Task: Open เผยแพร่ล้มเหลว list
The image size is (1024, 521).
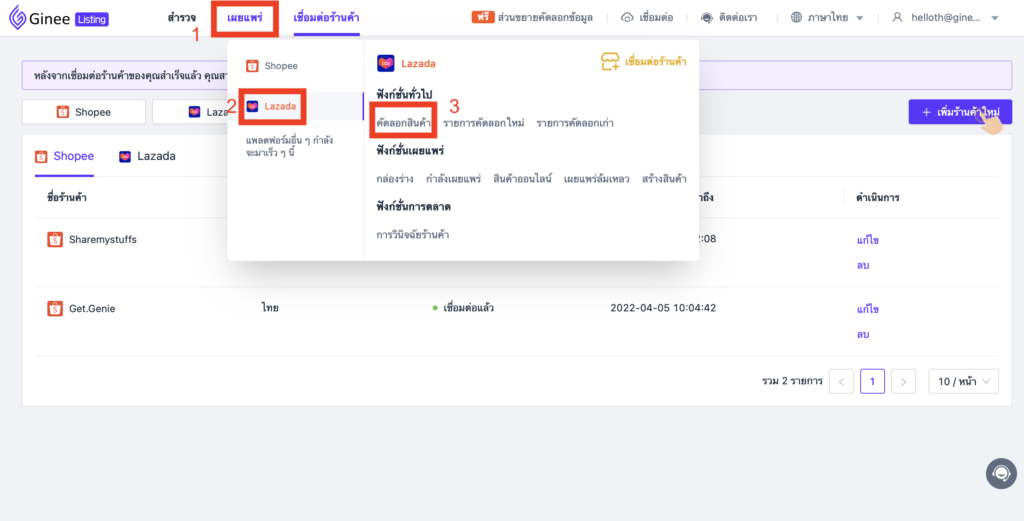Action: 597,178
